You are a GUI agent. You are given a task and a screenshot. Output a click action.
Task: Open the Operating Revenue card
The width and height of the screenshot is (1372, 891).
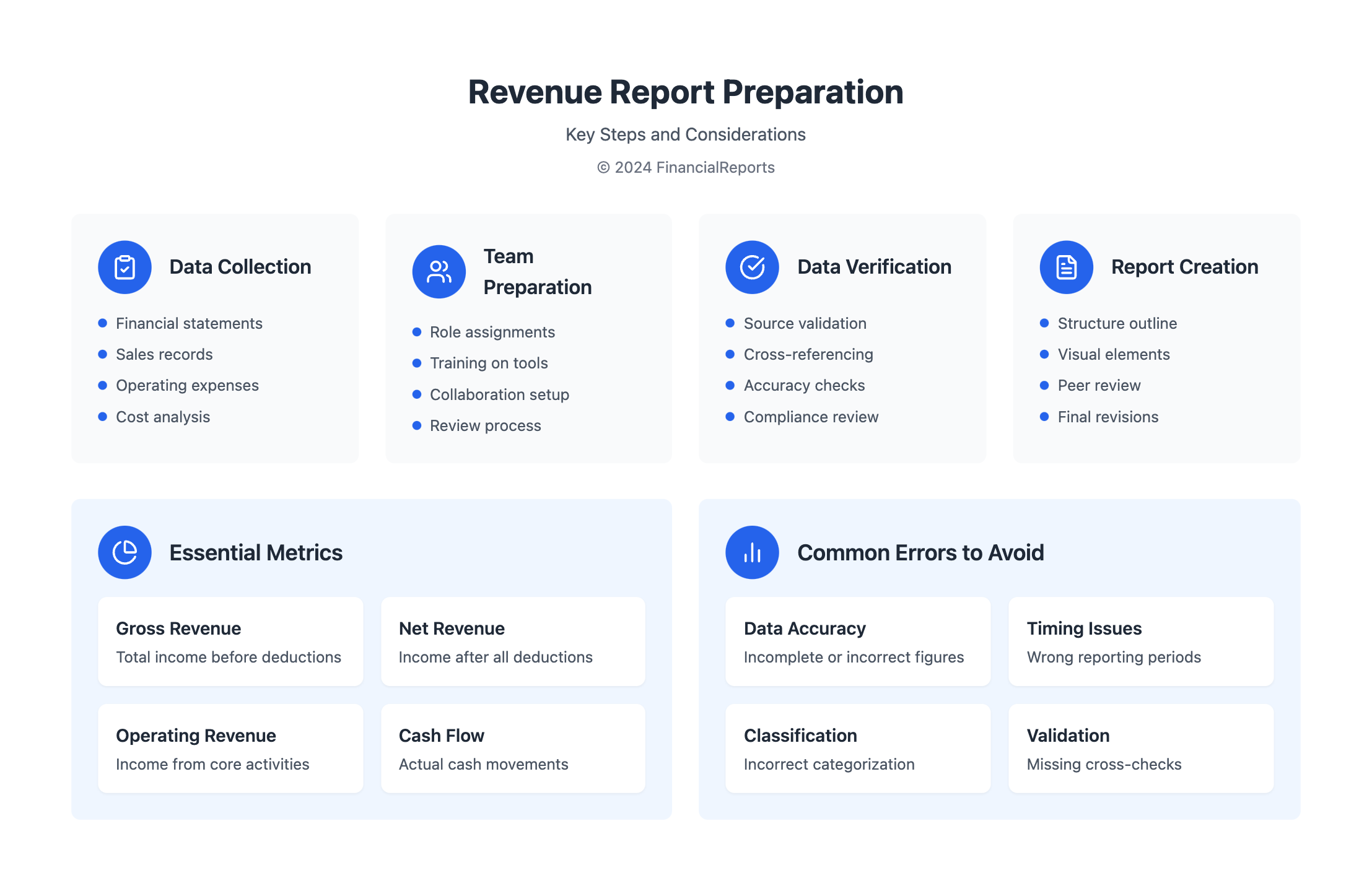[230, 749]
